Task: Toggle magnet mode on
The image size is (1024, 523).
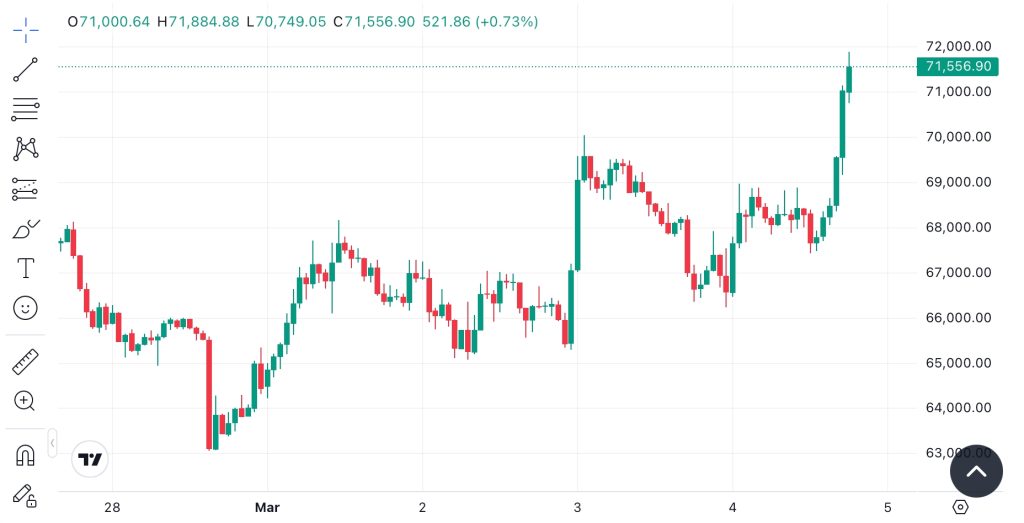Action: click(25, 455)
